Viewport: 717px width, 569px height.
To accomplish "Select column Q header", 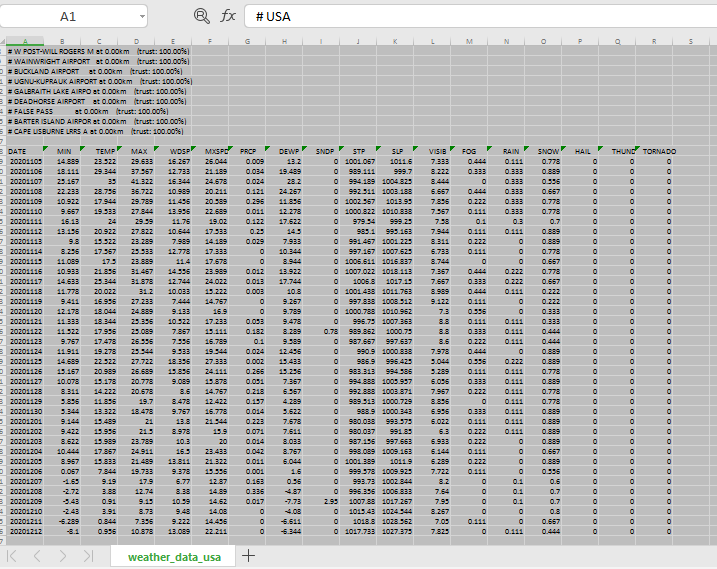I will (x=617, y=41).
